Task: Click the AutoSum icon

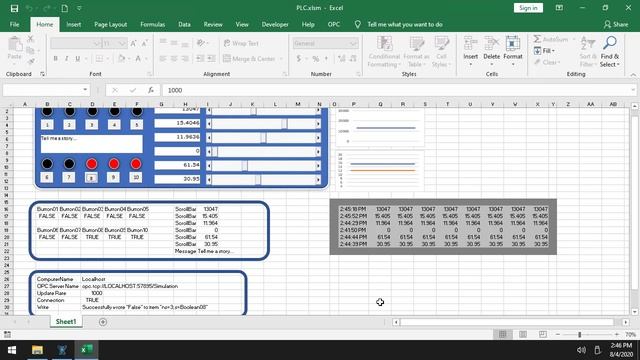Action: click(x=537, y=39)
